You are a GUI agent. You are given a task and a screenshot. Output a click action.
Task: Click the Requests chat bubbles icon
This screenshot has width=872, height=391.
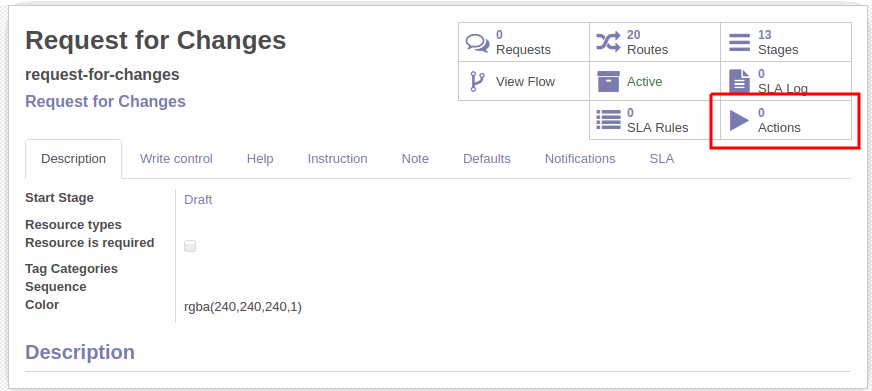pyautogui.click(x=477, y=42)
